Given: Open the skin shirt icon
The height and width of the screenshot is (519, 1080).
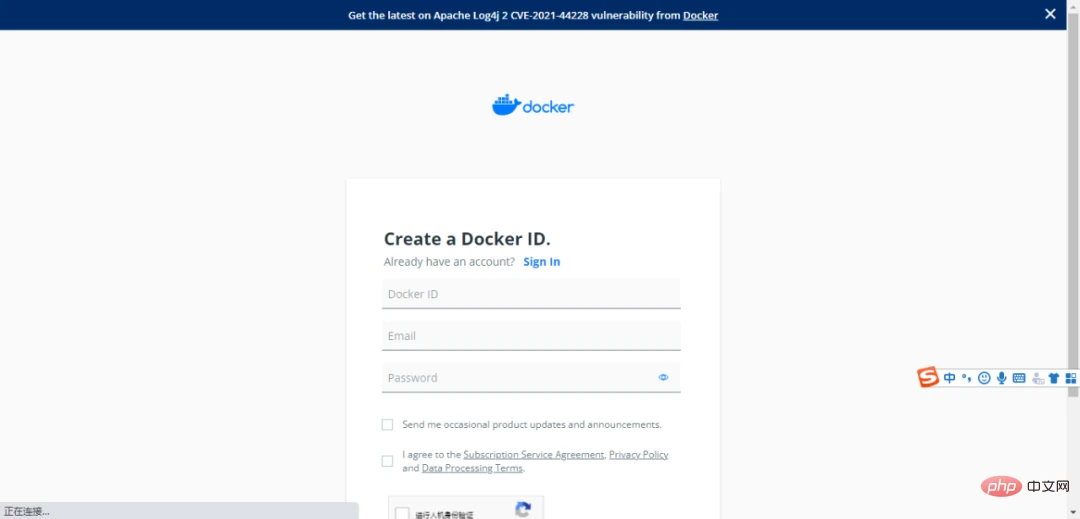Looking at the screenshot, I should coord(1054,378).
